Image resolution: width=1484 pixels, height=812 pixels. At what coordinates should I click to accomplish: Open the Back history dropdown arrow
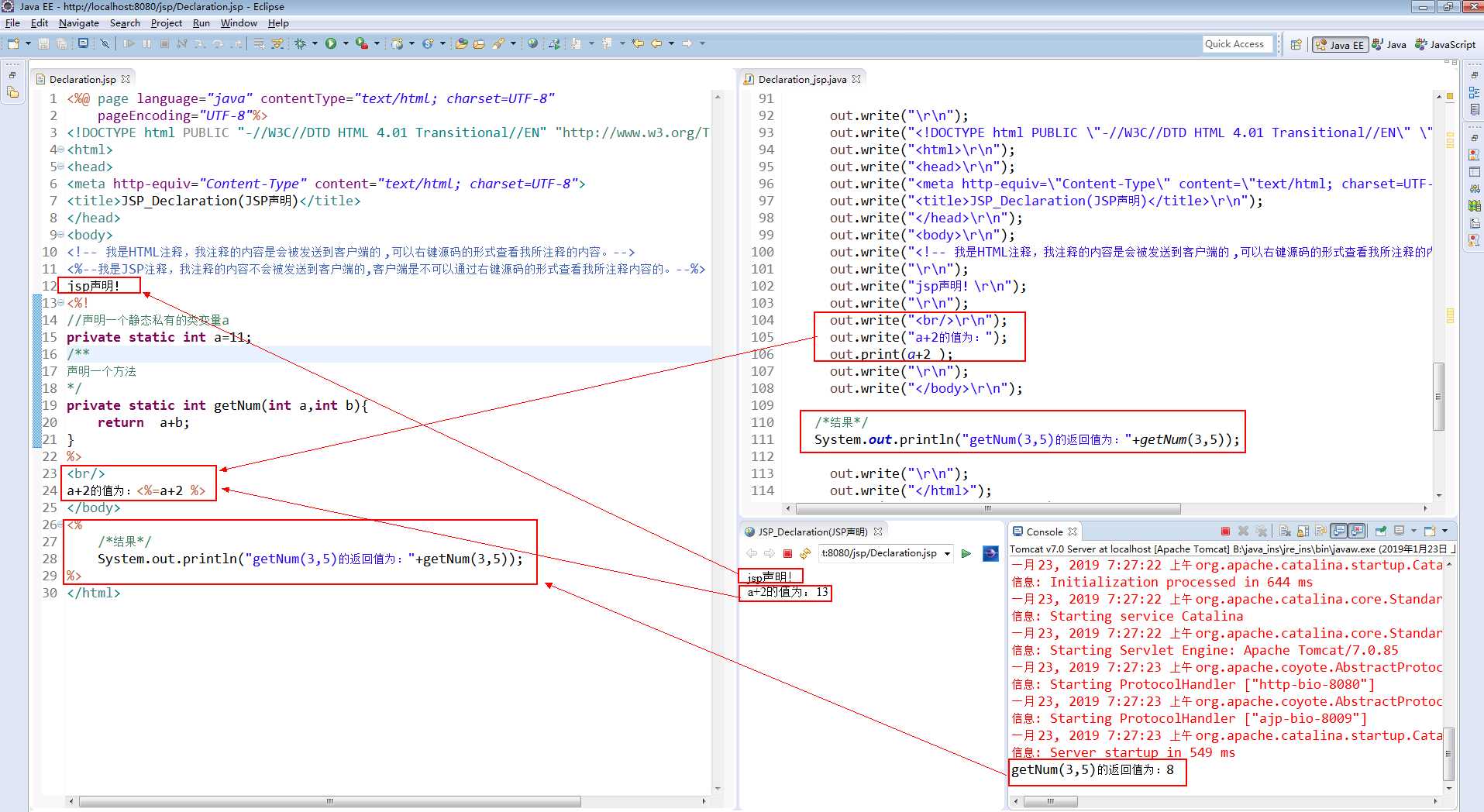tap(671, 43)
